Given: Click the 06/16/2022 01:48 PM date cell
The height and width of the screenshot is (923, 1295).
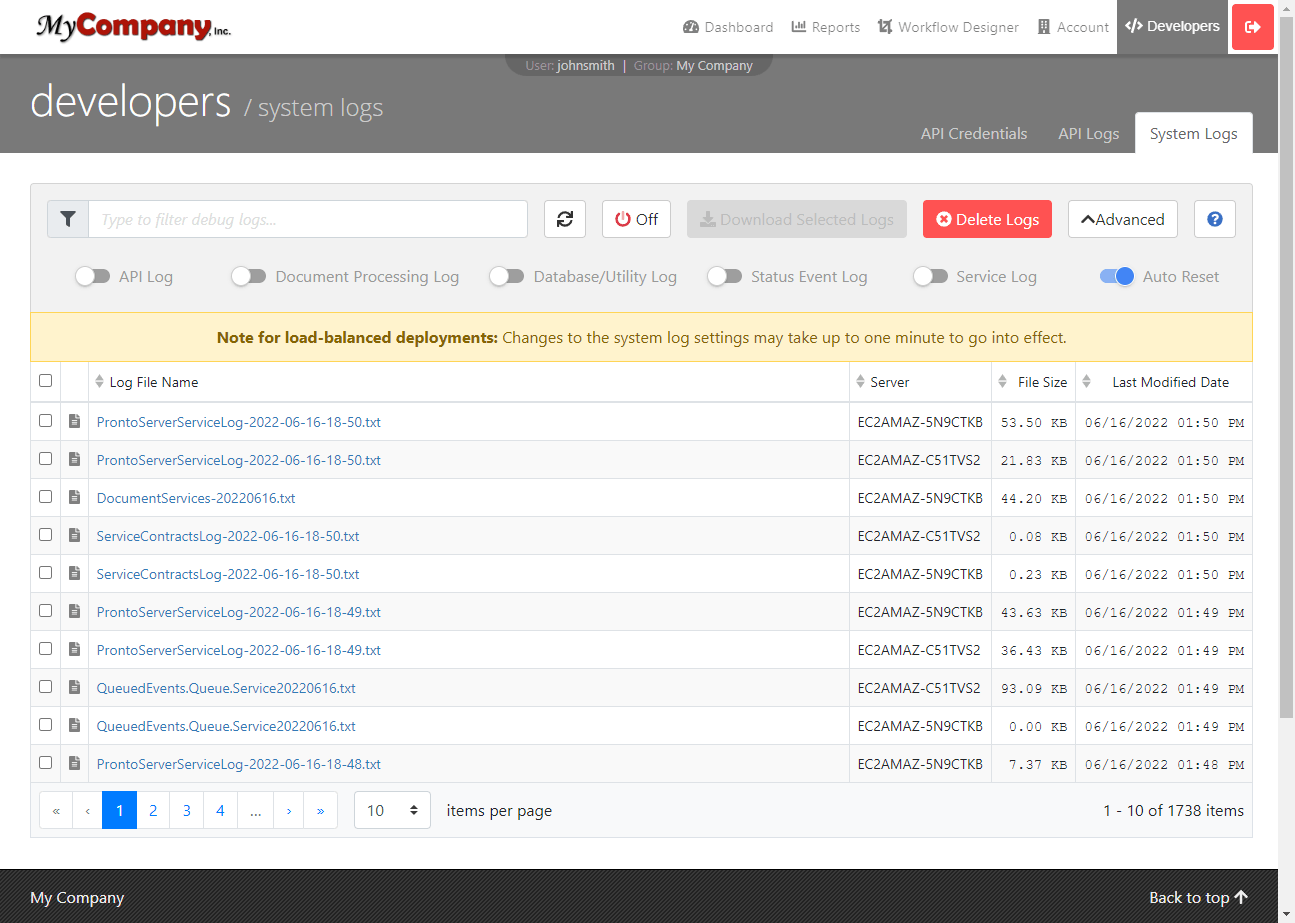Looking at the screenshot, I should pos(1164,764).
